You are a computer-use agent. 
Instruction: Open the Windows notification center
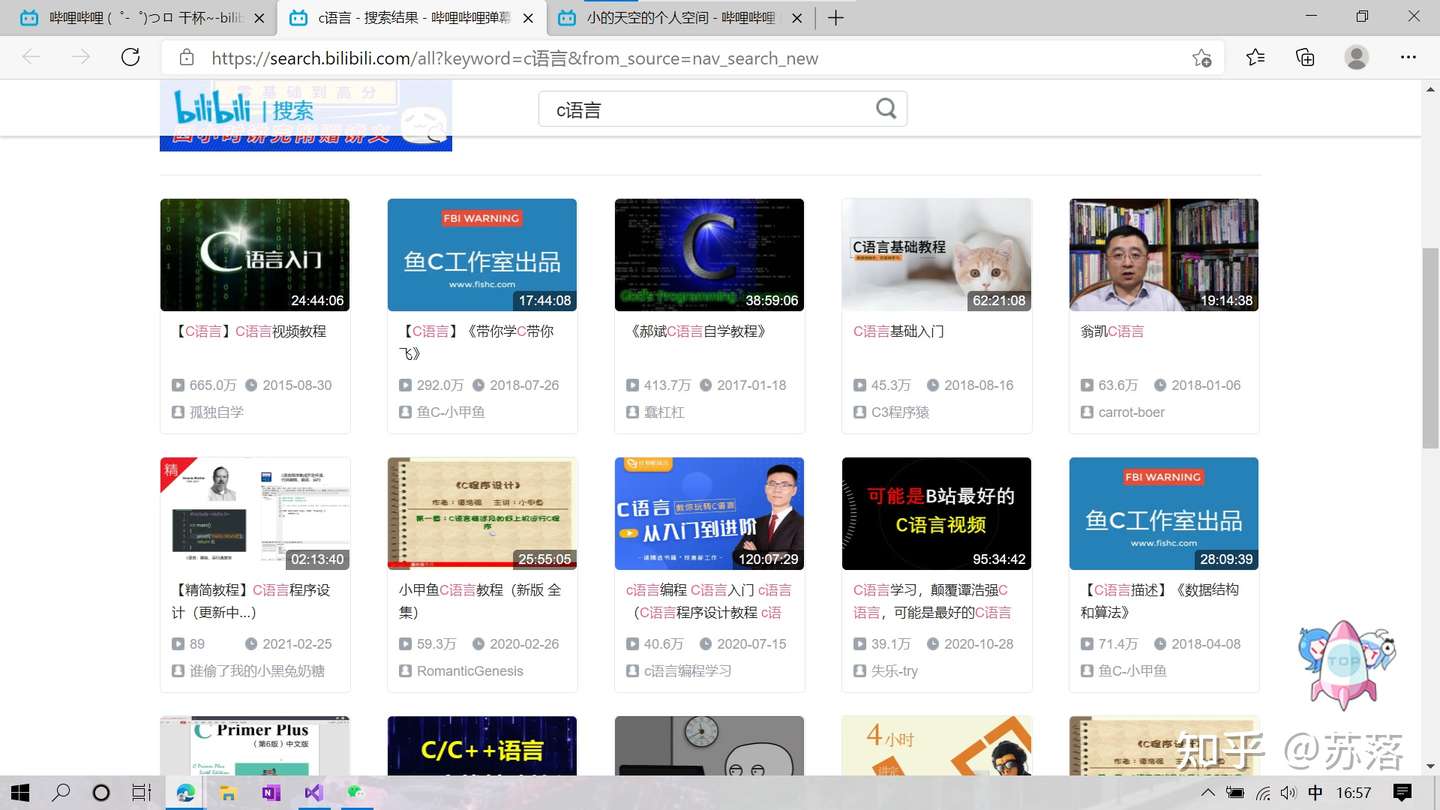[1403, 793]
